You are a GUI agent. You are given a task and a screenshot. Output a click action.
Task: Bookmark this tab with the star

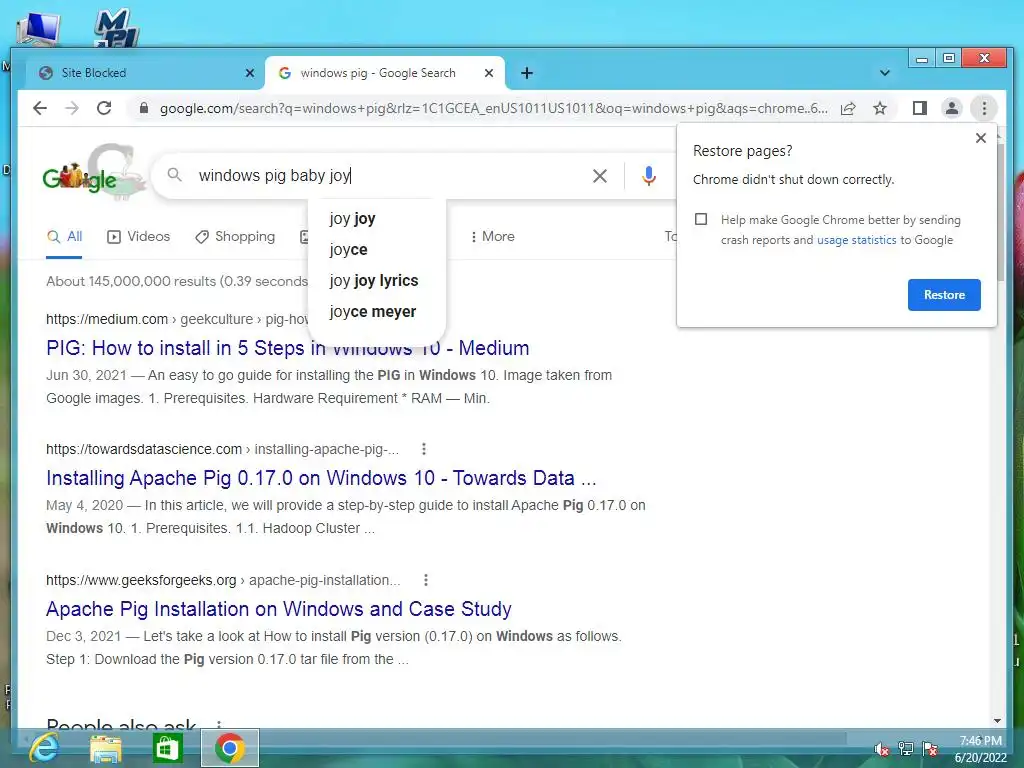tap(880, 108)
